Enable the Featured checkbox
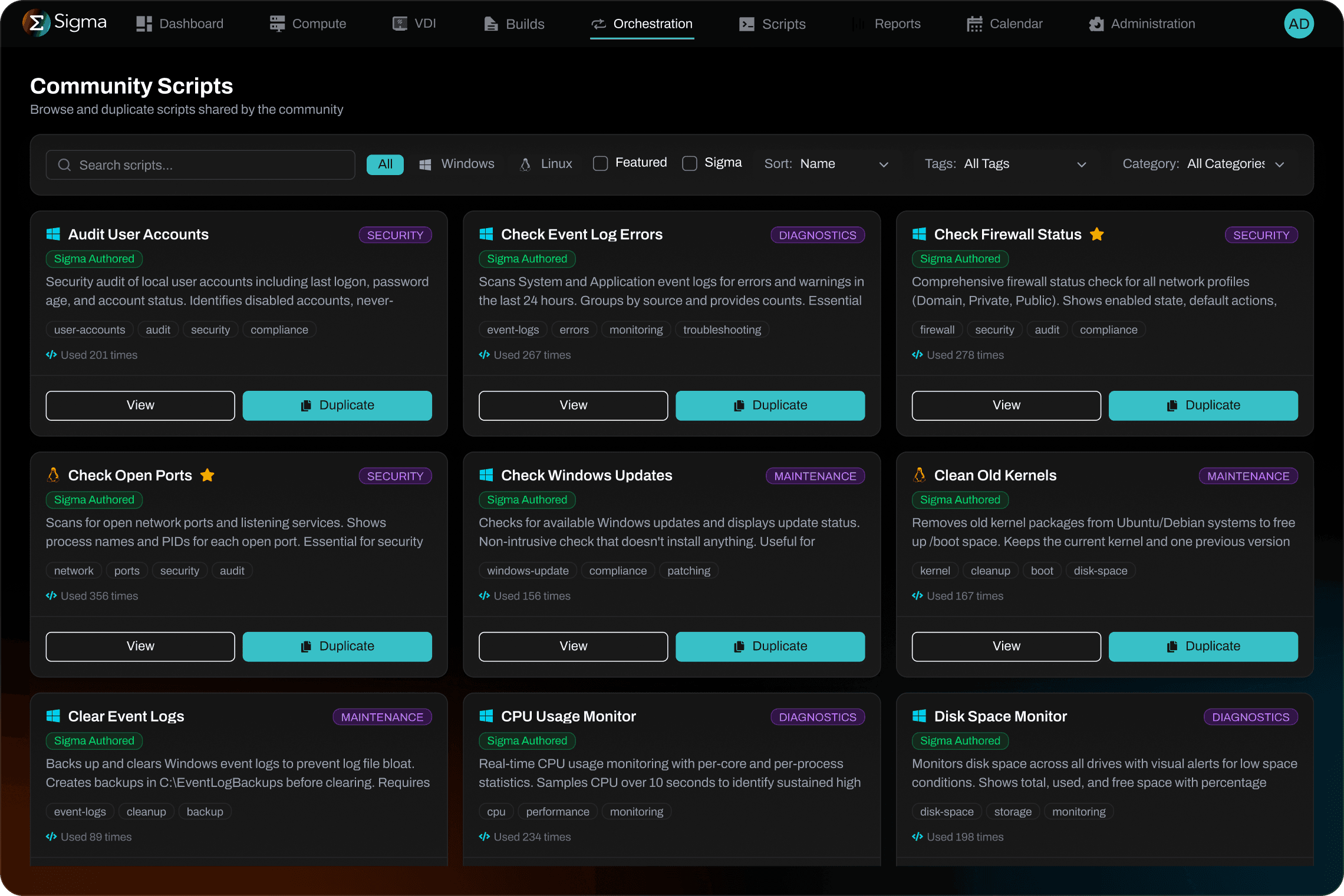Viewport: 1344px width, 896px height. tap(600, 163)
